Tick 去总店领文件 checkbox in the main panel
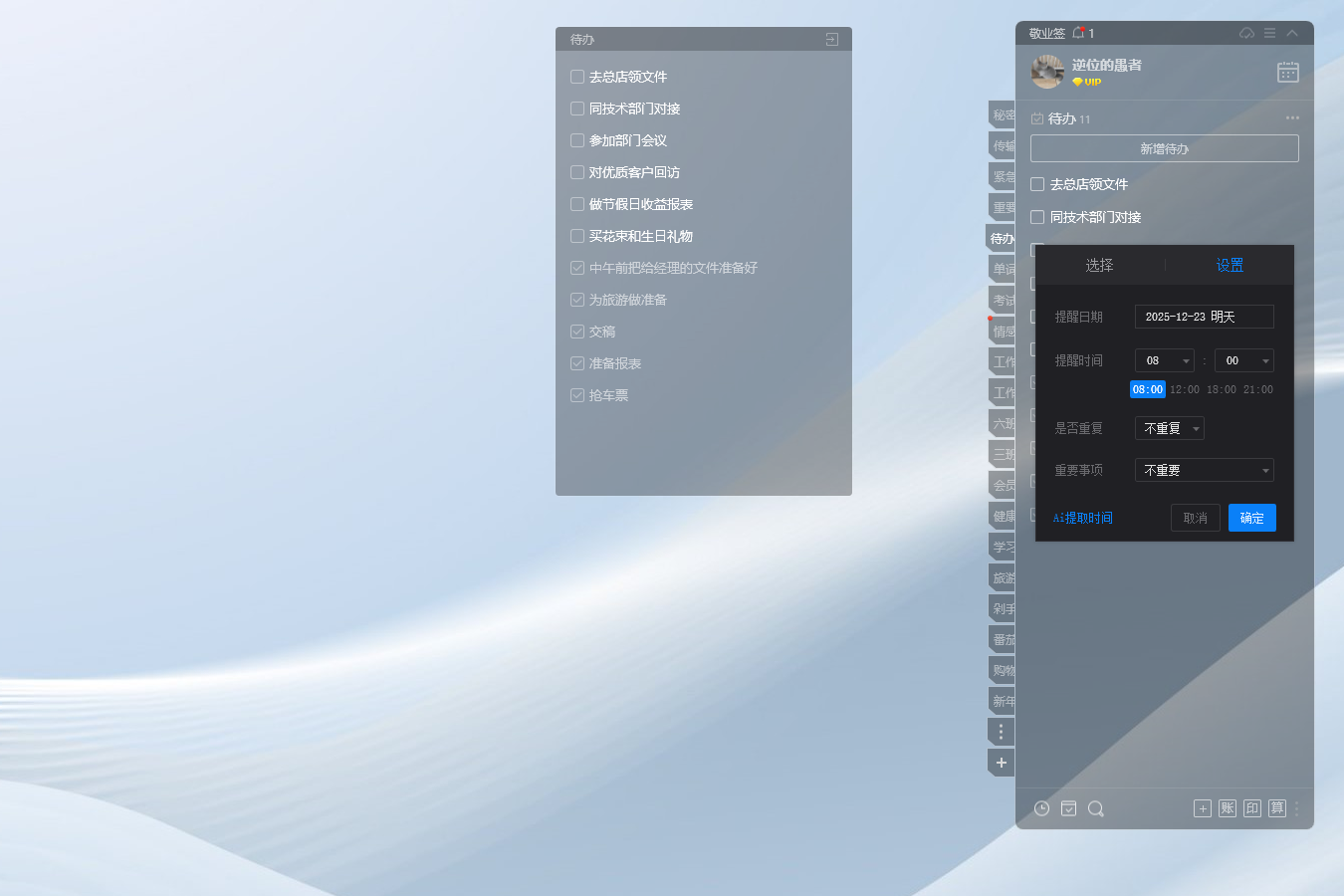This screenshot has width=1344, height=896. [x=1037, y=184]
